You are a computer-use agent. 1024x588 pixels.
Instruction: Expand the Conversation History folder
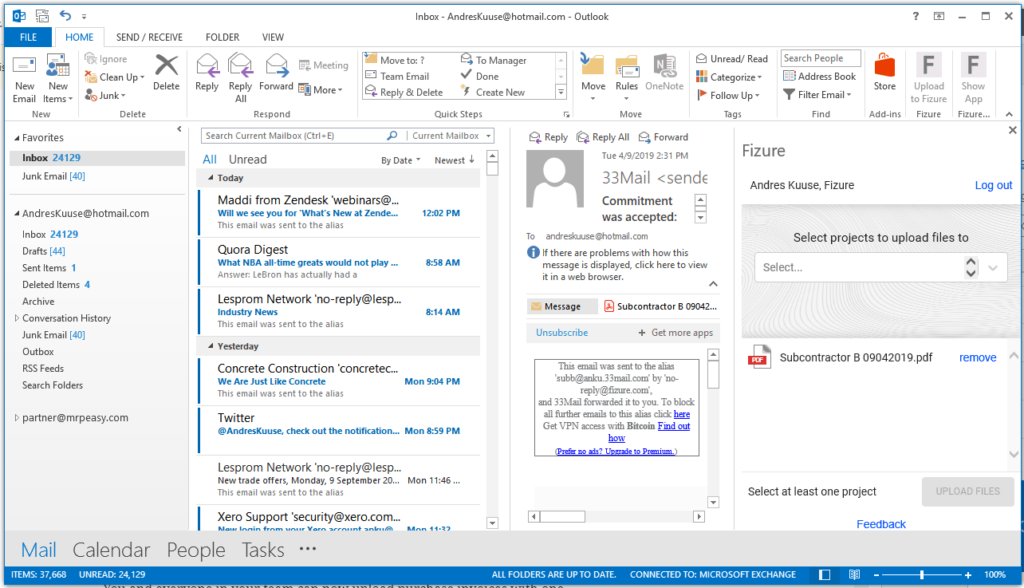click(17, 318)
